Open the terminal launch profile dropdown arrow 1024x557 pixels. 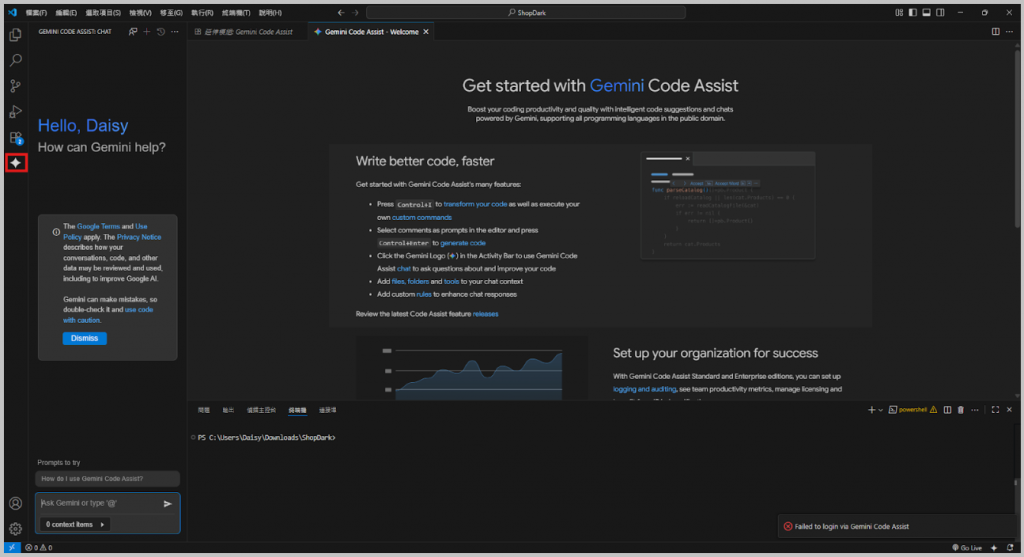tap(880, 410)
